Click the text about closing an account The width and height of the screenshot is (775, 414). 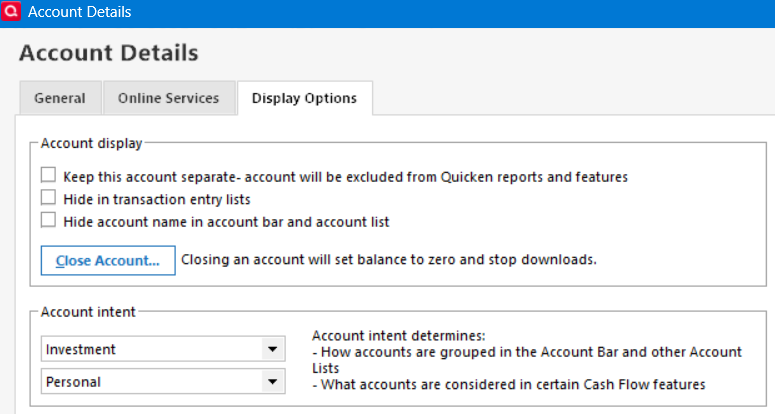click(x=389, y=260)
